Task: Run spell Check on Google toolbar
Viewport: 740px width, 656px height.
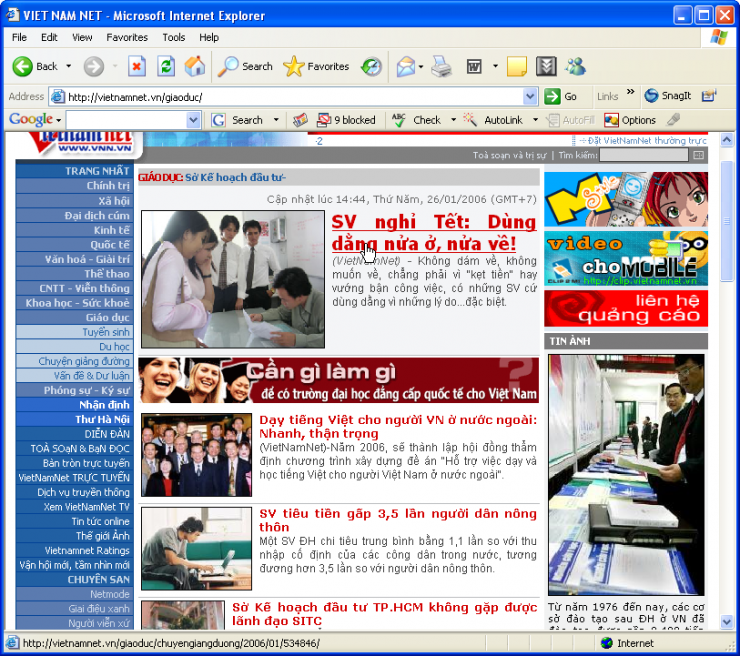Action: pos(417,120)
